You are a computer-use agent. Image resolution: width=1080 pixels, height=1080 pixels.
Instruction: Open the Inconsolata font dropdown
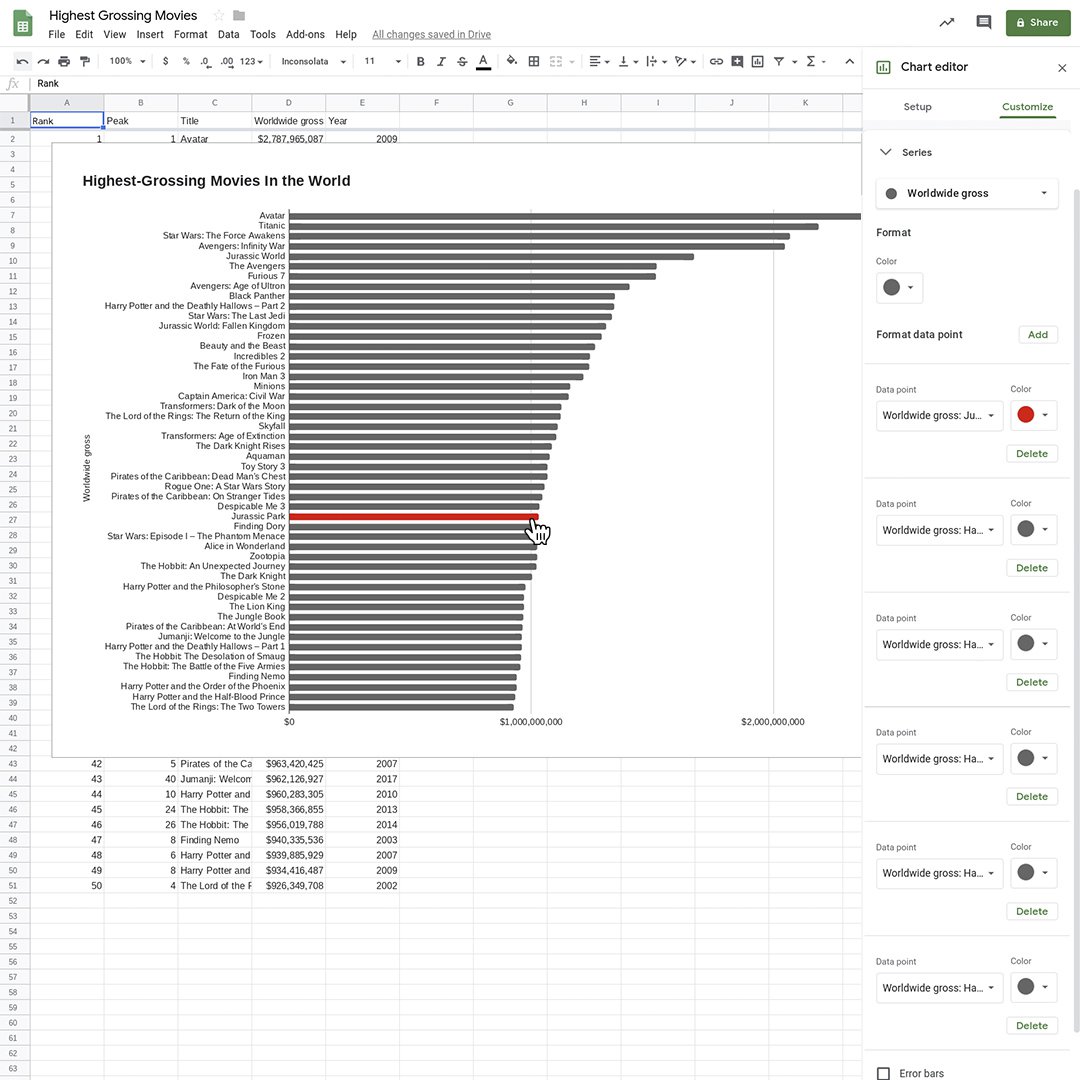313,61
